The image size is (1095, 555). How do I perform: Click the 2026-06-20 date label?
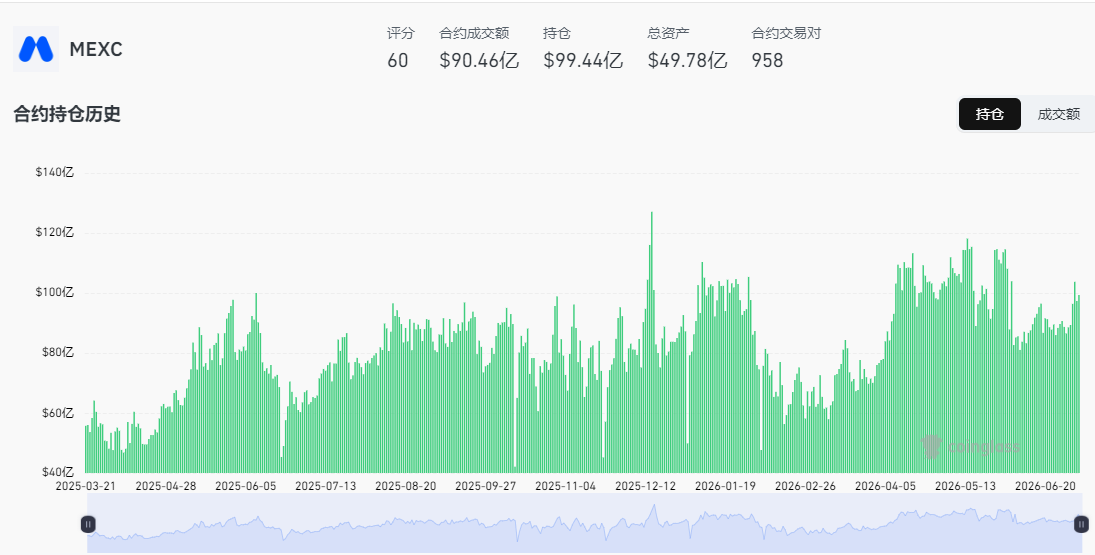coord(1045,485)
